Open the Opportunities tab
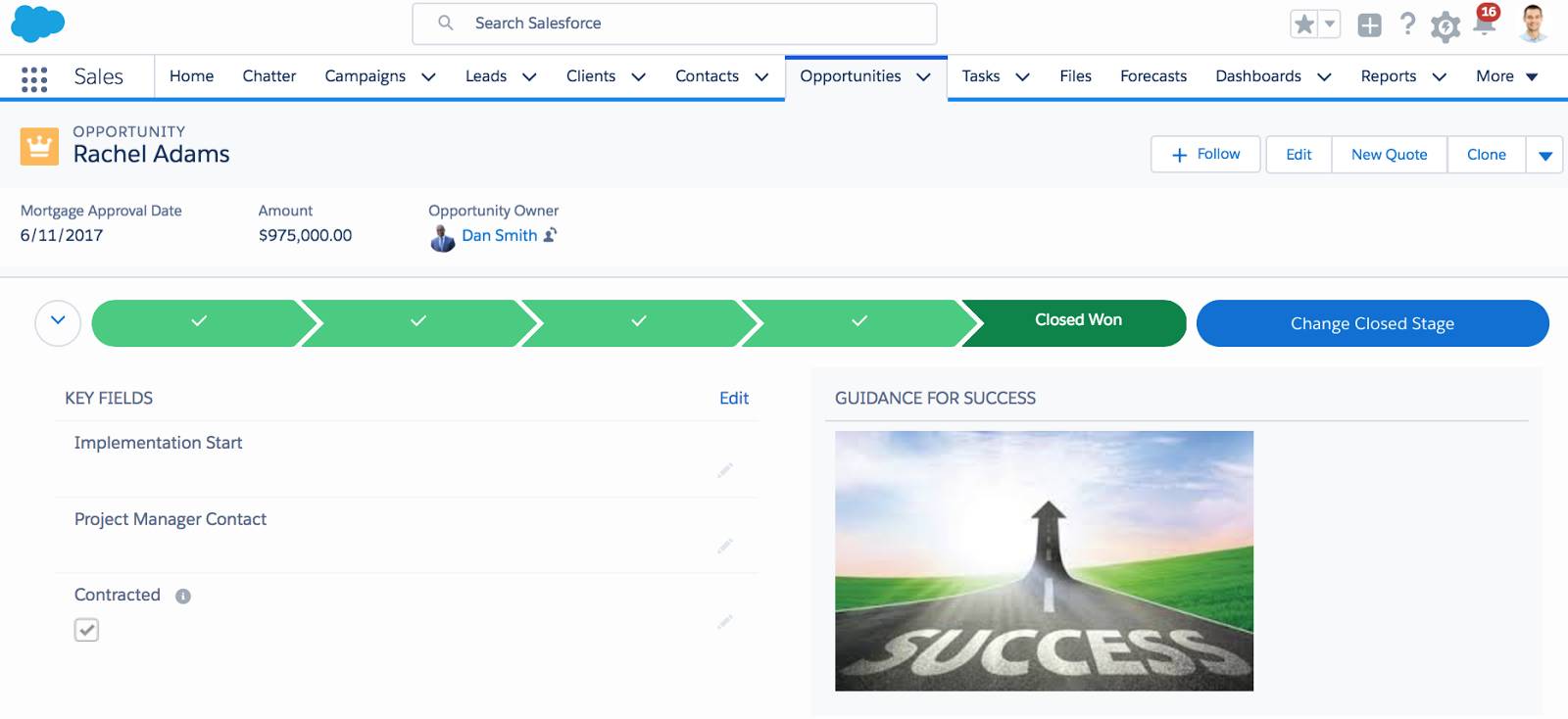This screenshot has width=1568, height=719. 850,76
